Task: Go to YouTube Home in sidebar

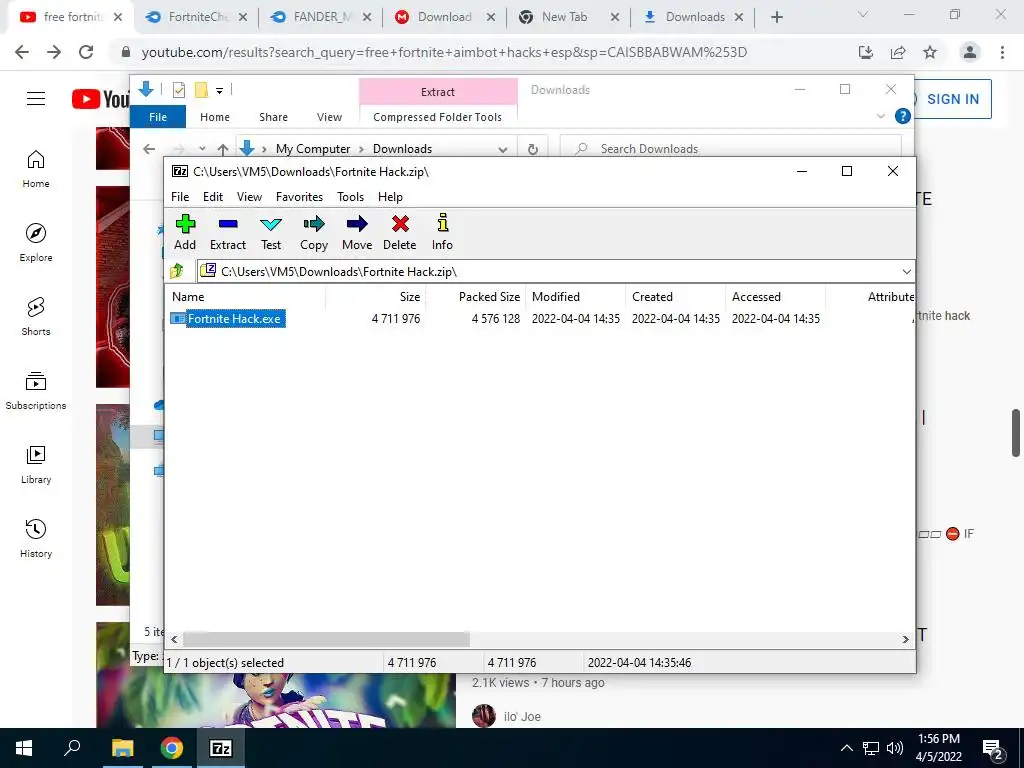Action: (36, 168)
